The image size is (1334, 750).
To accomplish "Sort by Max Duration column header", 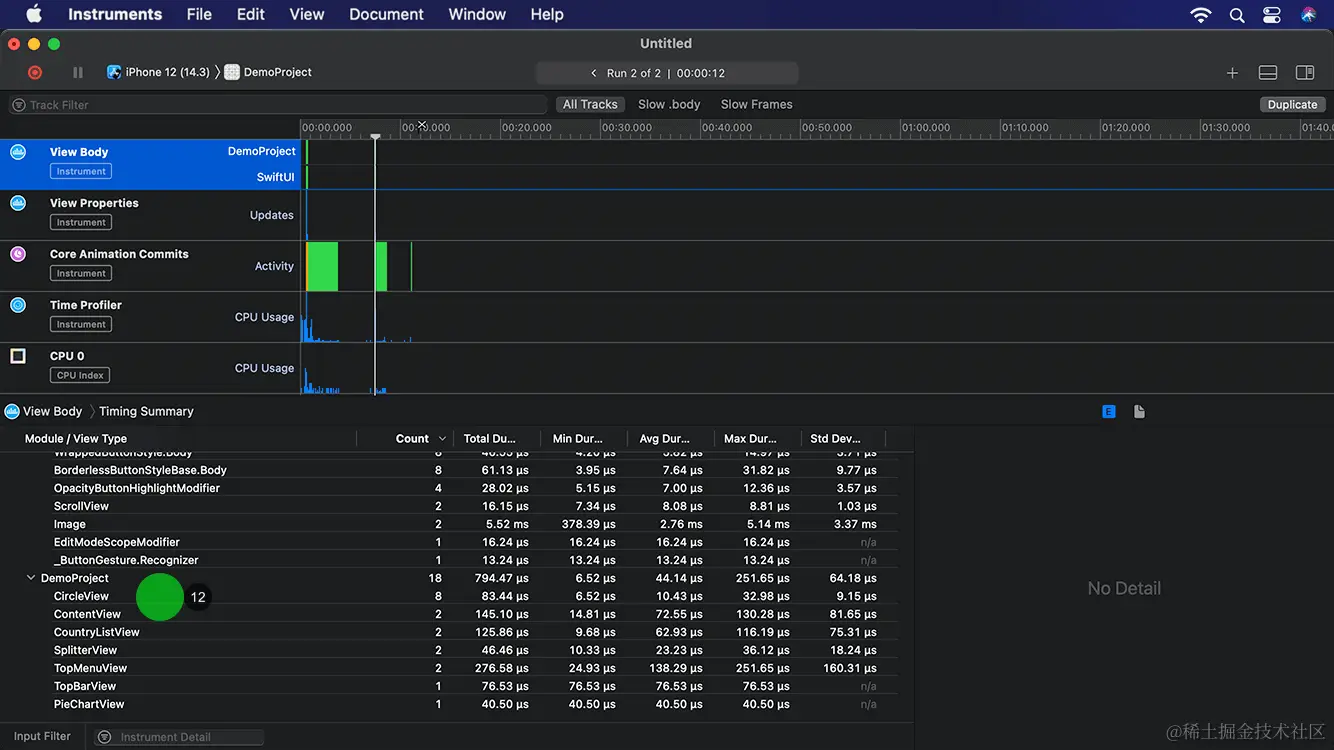I will point(752,439).
